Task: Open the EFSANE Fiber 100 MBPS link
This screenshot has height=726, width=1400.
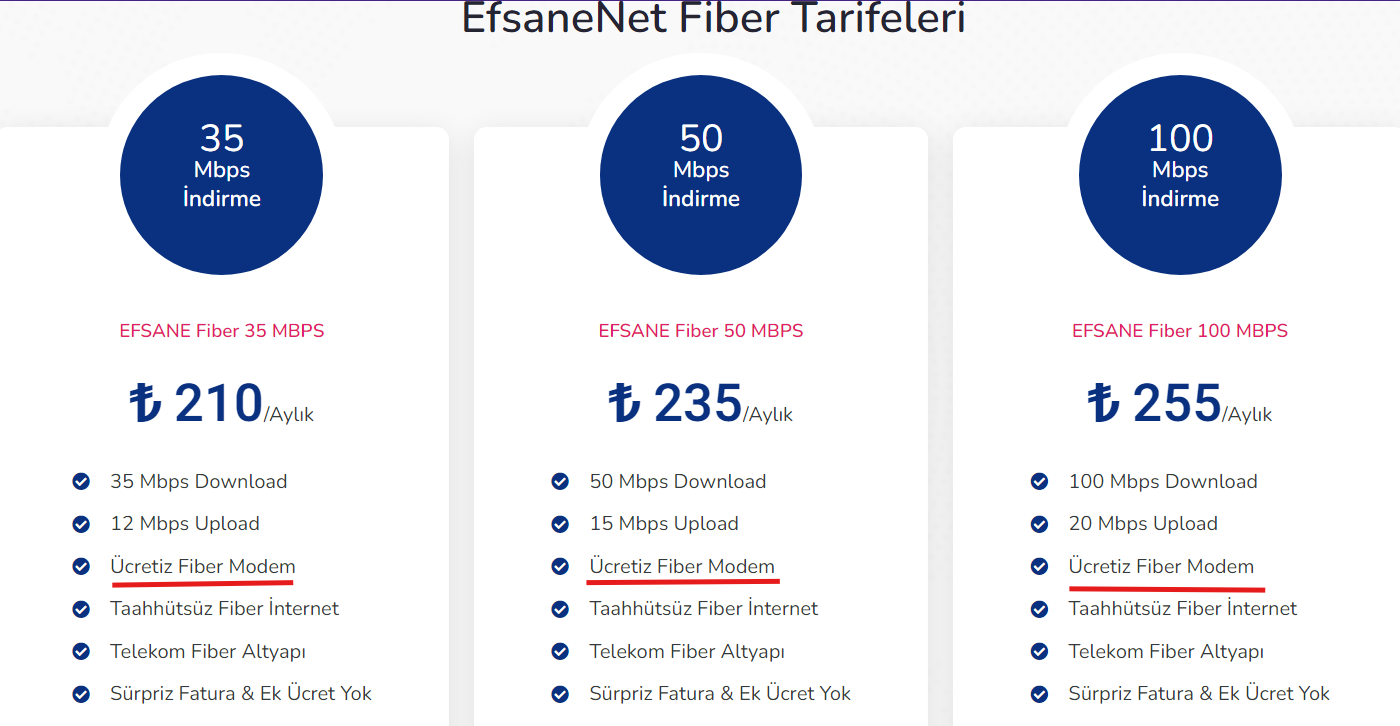Action: click(1180, 331)
